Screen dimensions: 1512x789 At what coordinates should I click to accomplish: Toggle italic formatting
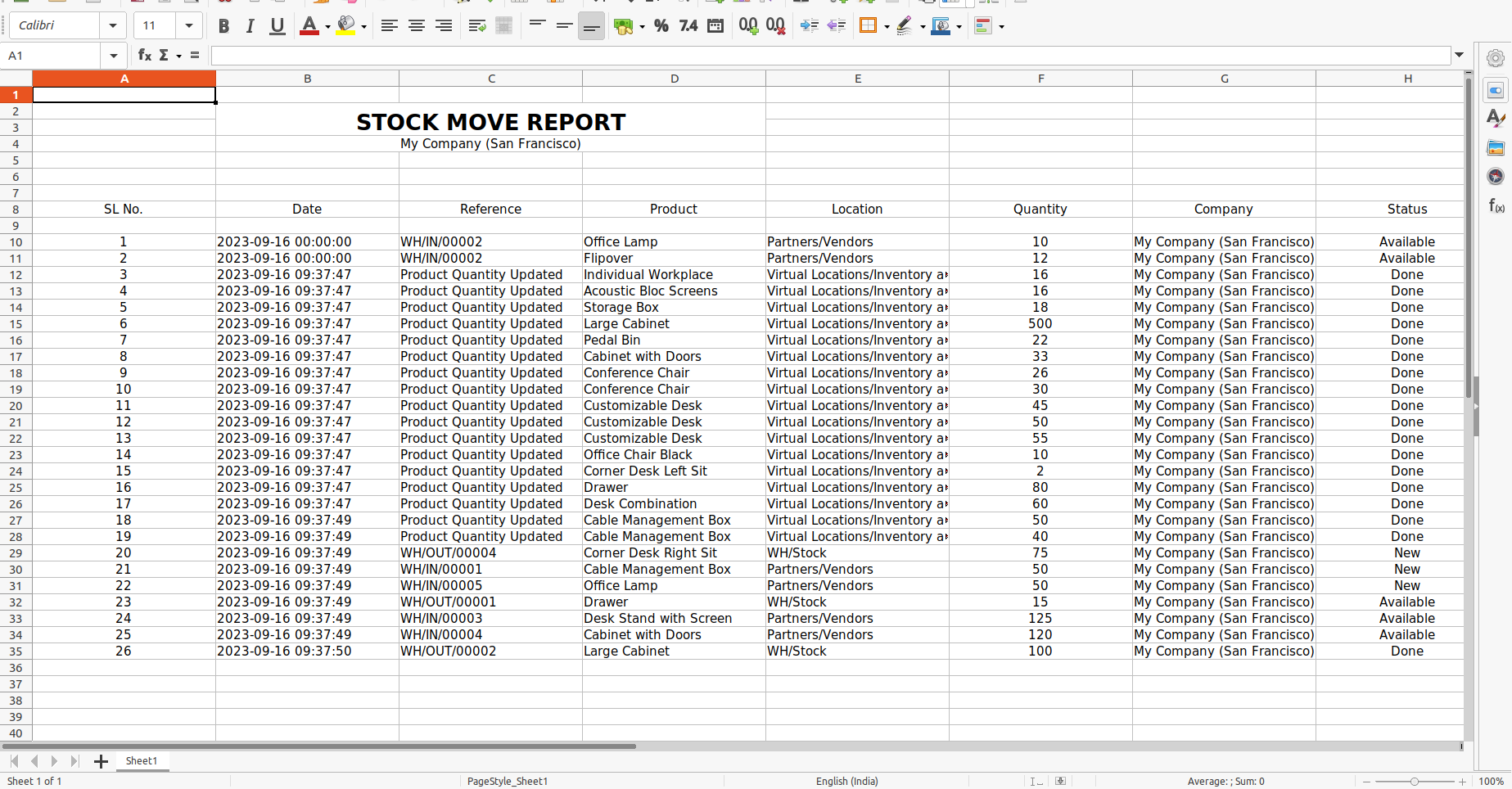tap(250, 26)
